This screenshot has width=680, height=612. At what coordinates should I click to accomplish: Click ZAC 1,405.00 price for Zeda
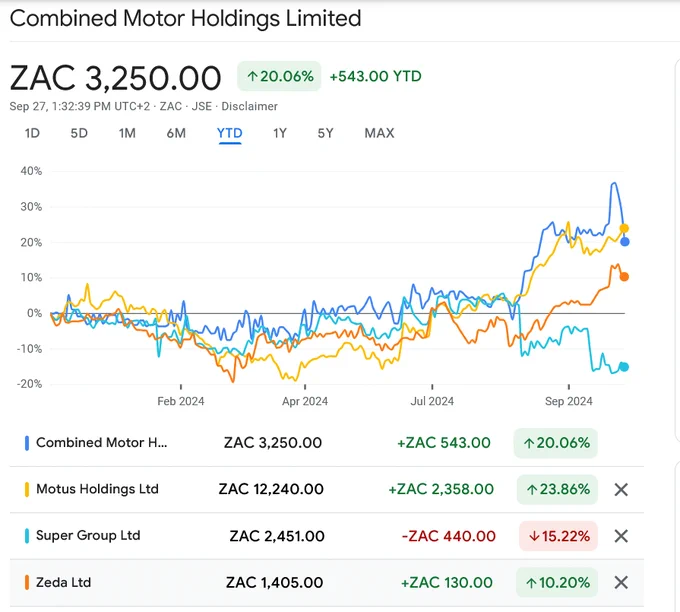[x=275, y=583]
